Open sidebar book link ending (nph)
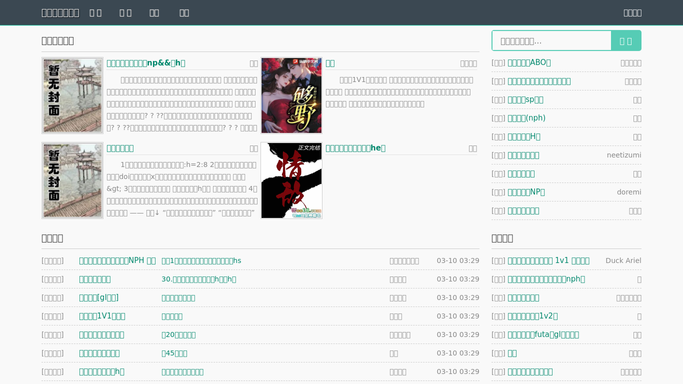 pyautogui.click(x=526, y=118)
